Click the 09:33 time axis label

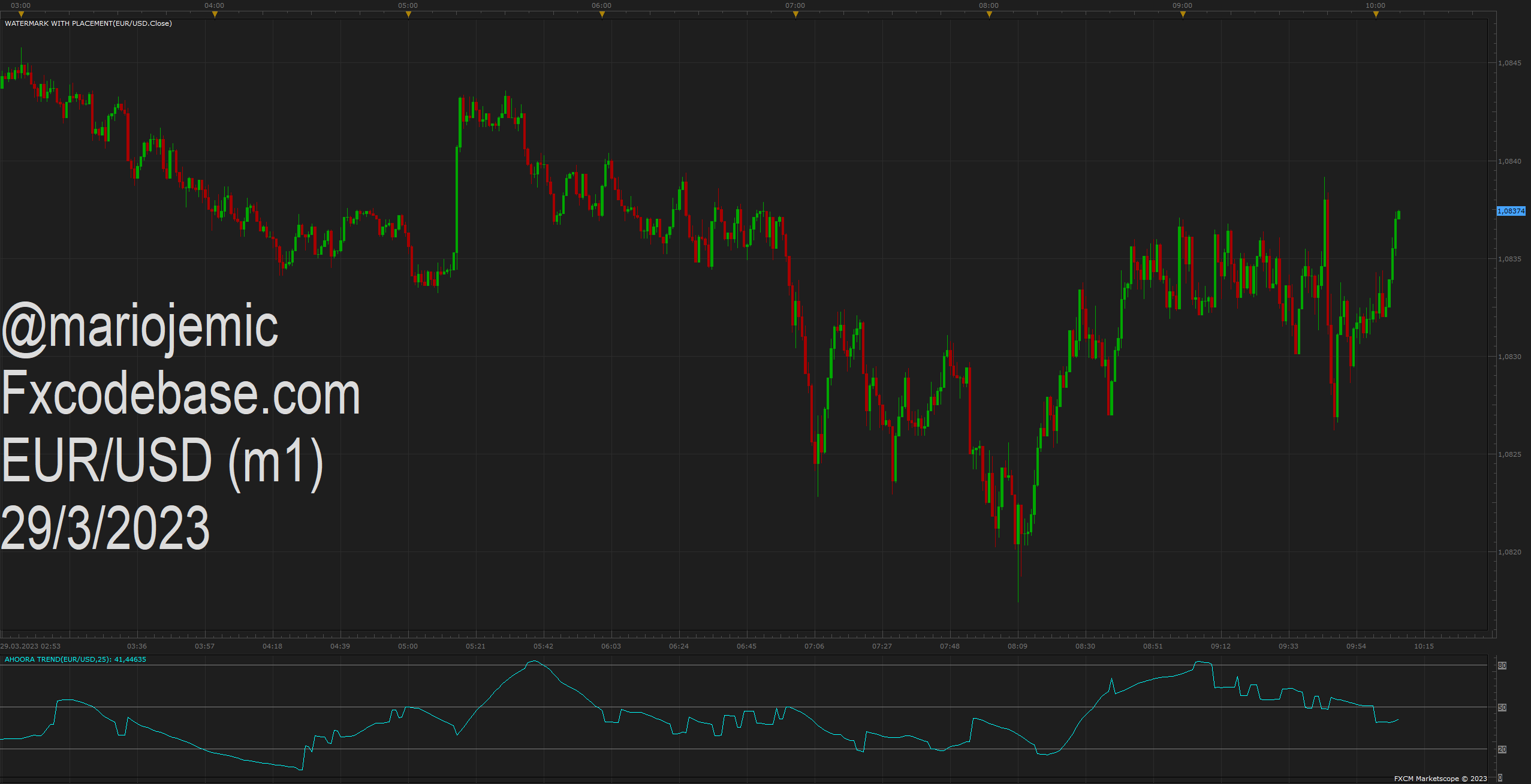point(1288,646)
